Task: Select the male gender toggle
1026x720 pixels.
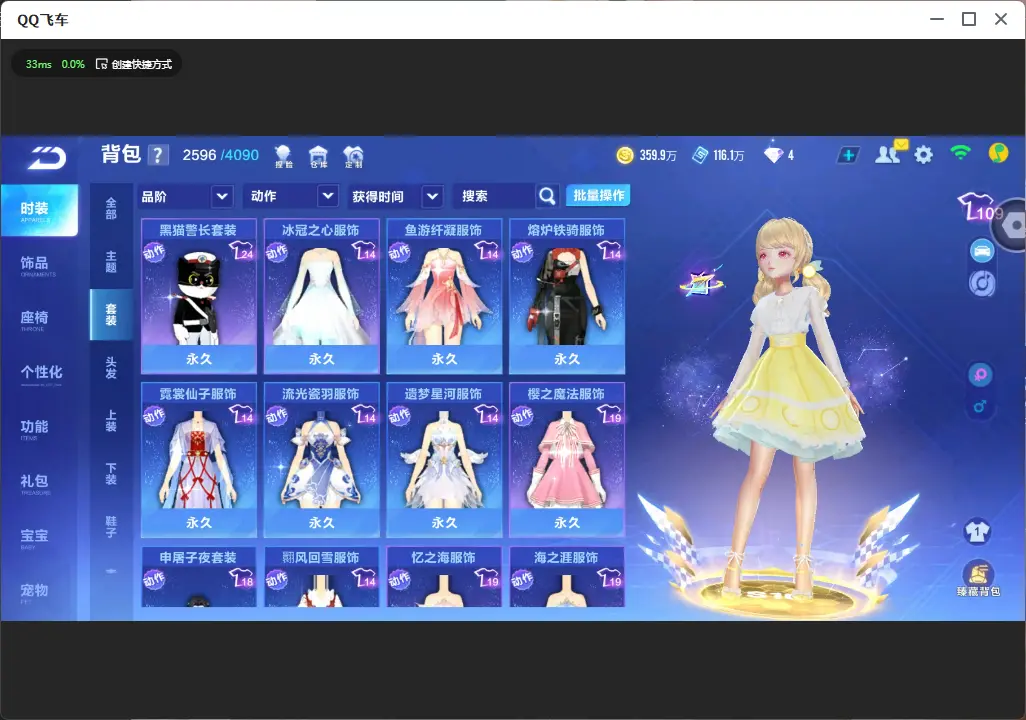Action: [x=980, y=406]
